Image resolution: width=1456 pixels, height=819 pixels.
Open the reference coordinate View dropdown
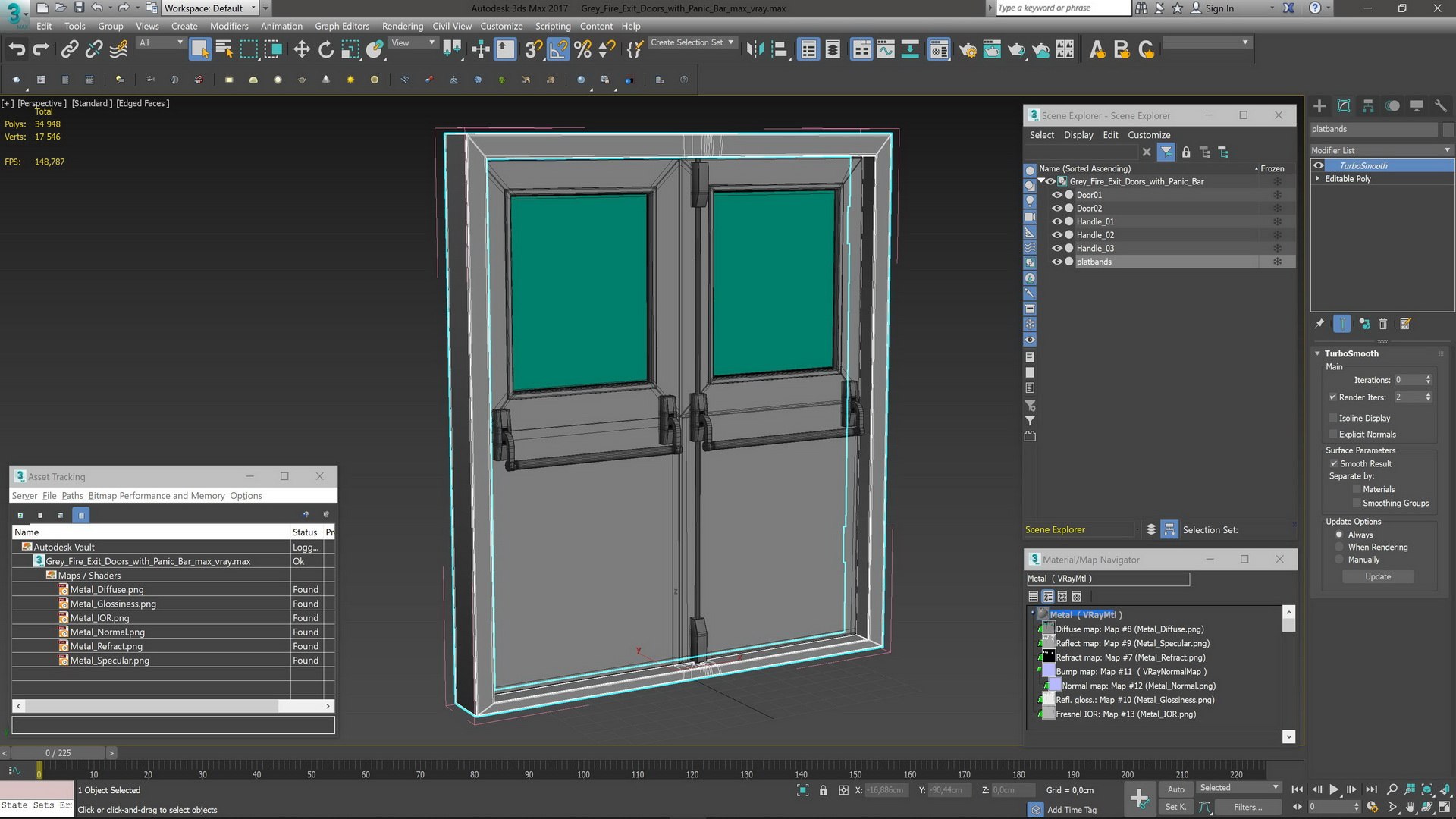tap(413, 43)
